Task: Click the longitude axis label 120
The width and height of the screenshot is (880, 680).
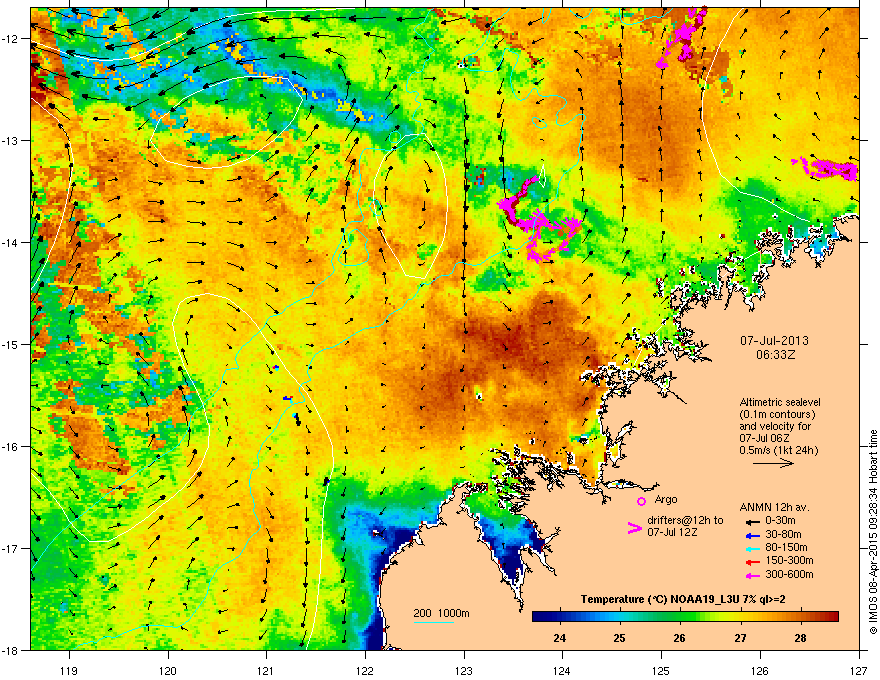Action: [168, 670]
